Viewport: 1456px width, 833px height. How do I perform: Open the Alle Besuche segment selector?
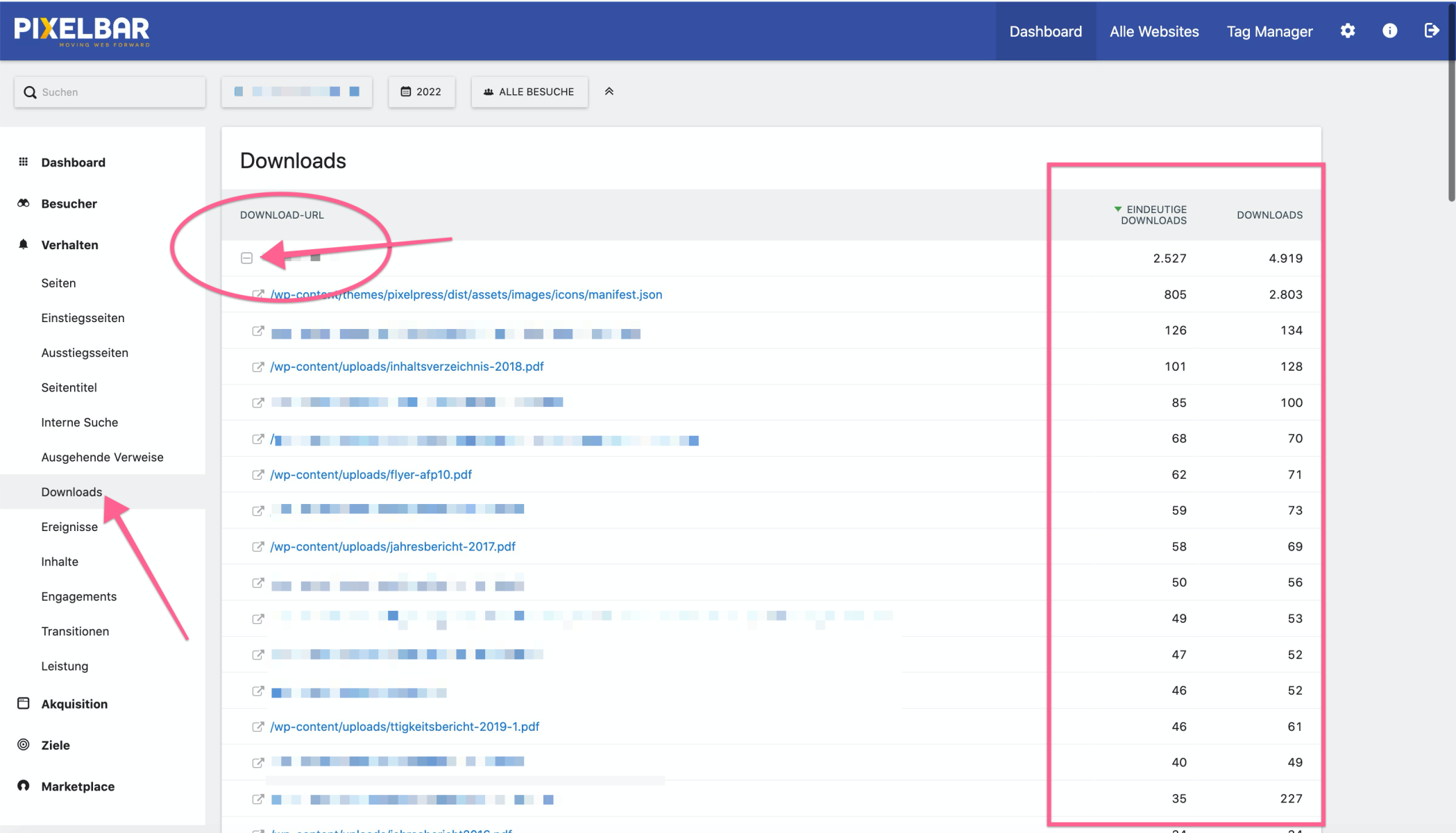pyautogui.click(x=529, y=92)
